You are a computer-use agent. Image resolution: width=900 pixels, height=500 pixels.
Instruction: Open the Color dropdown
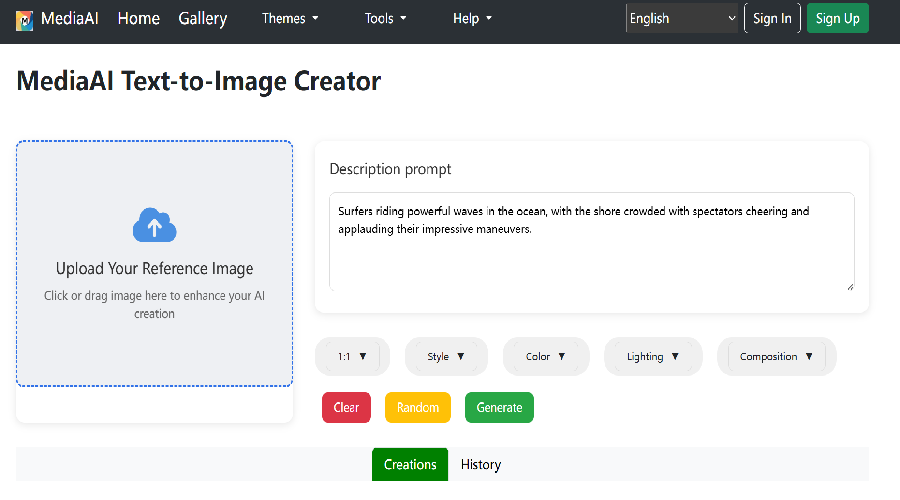click(546, 356)
